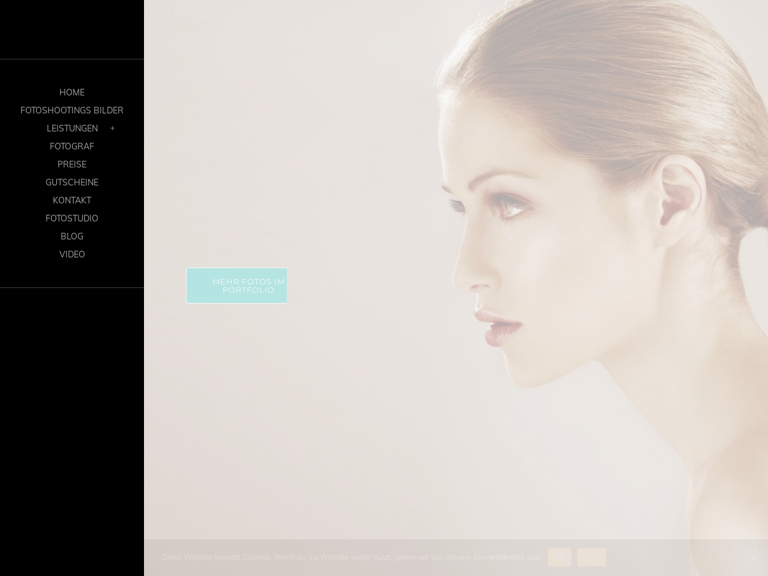Select the Leistungen menu item
The image size is (768, 576).
(x=72, y=129)
